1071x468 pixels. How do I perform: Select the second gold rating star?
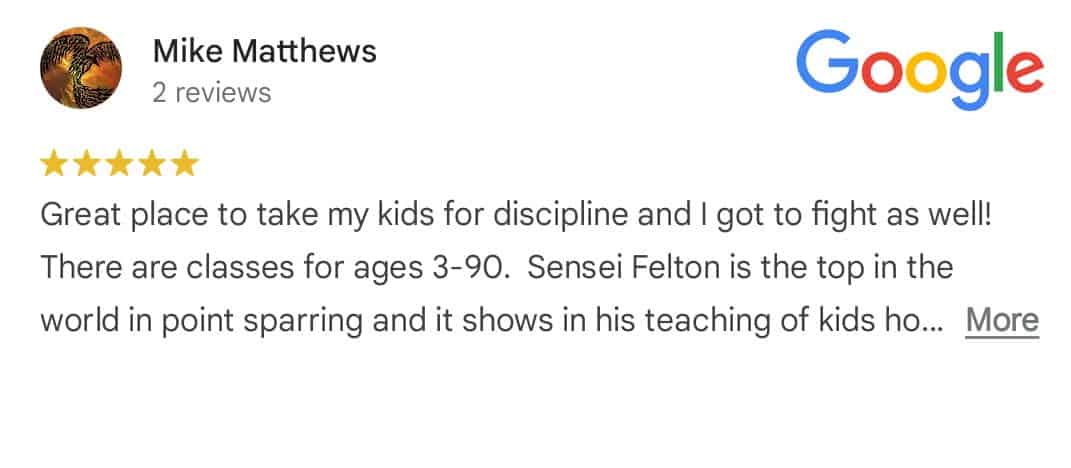tap(86, 164)
